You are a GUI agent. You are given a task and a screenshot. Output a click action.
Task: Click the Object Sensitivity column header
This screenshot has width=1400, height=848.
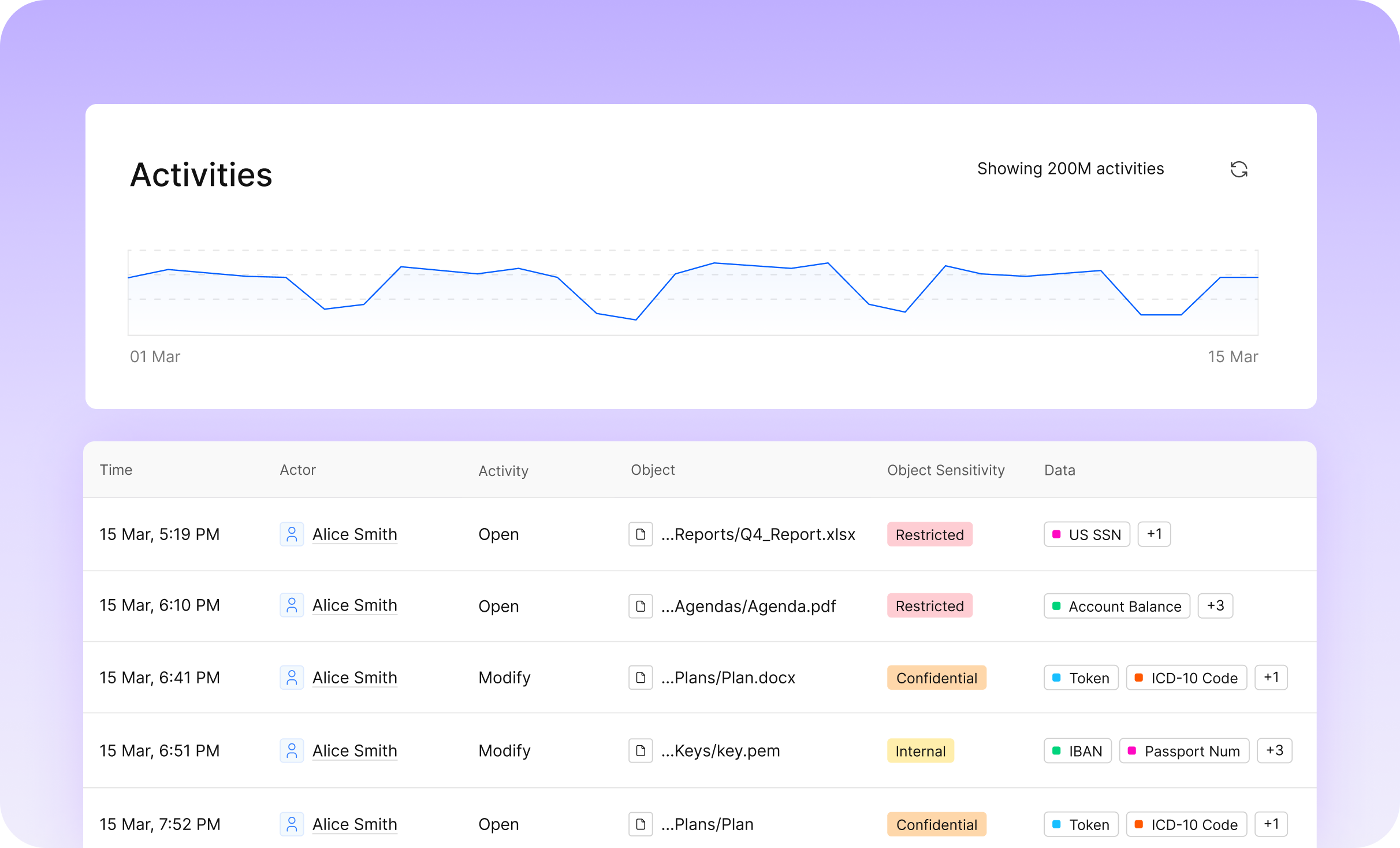point(945,470)
